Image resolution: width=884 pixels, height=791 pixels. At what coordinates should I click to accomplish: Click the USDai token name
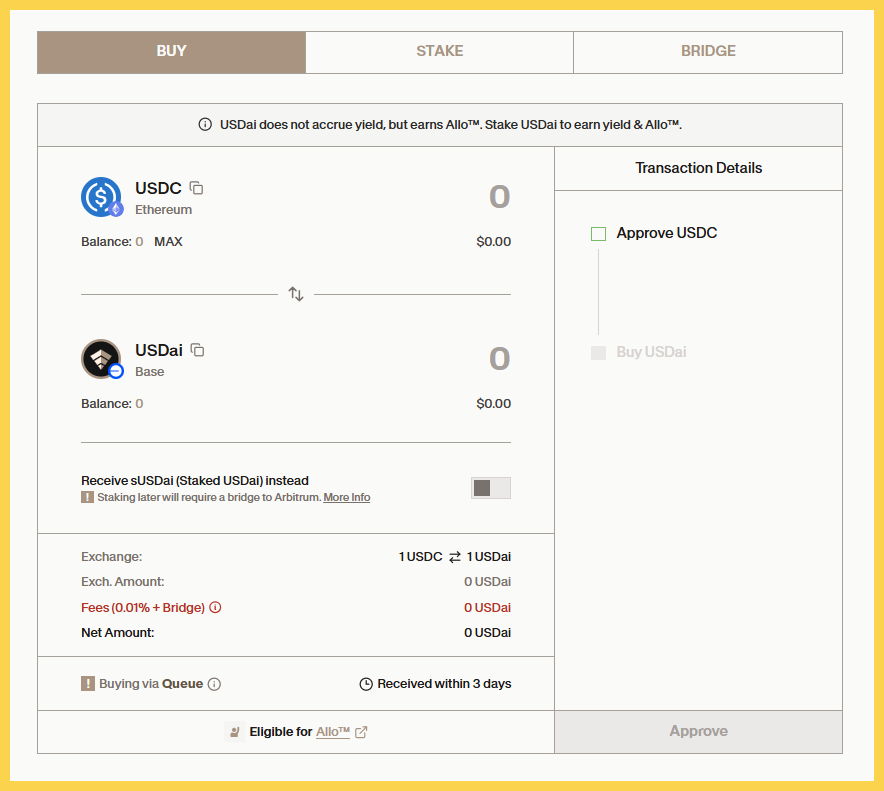[159, 350]
